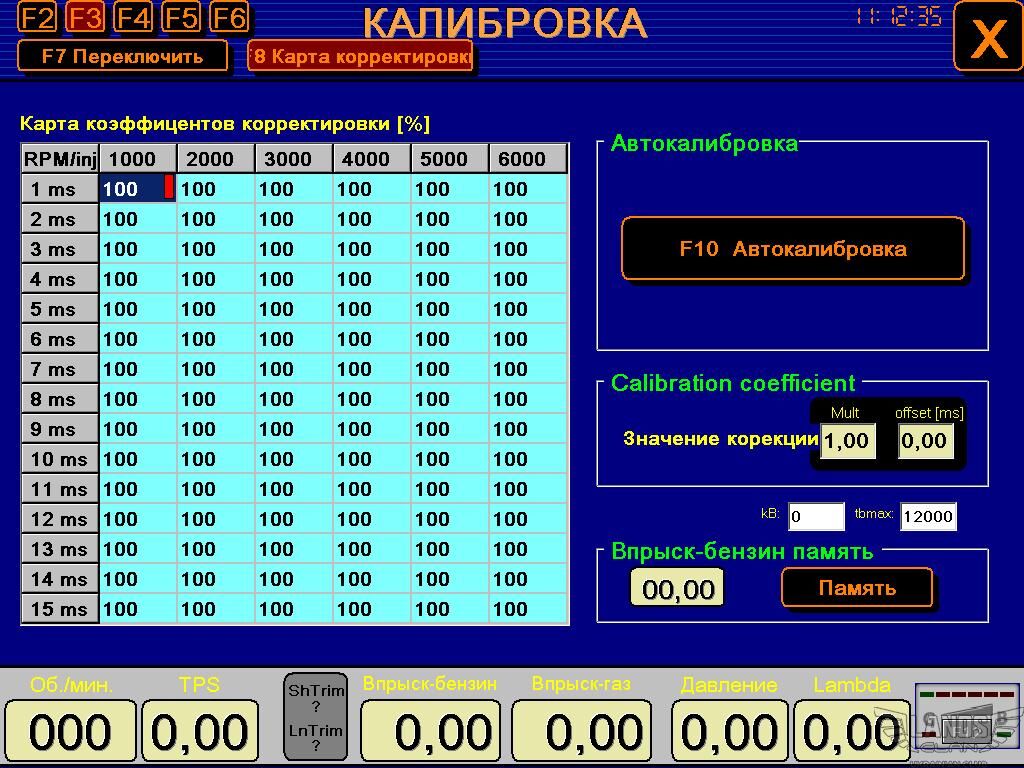Click the offset [ms] field
Viewport: 1024px width, 768px height.
coord(924,441)
